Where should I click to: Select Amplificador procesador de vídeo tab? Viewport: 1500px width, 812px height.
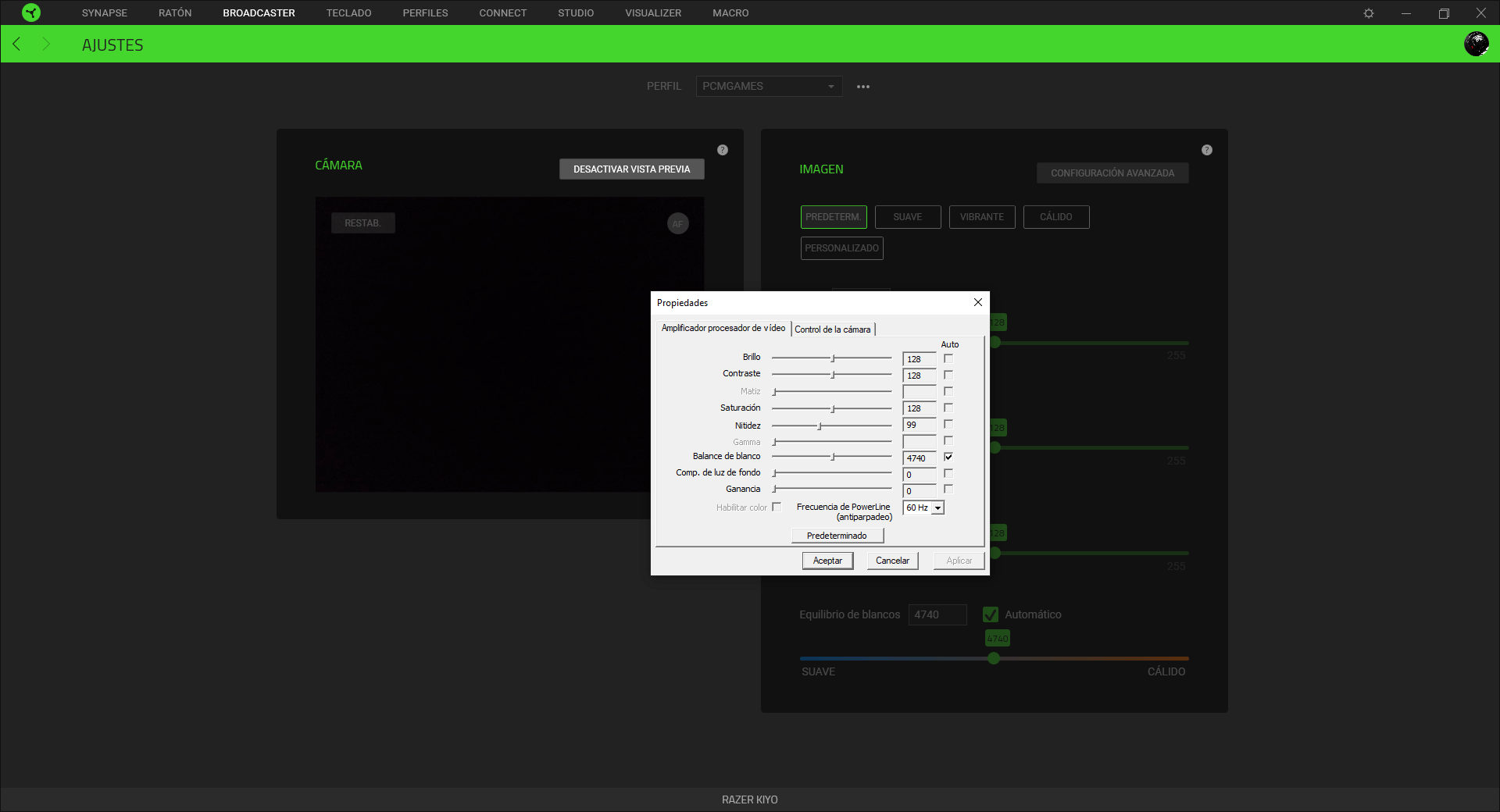(723, 328)
